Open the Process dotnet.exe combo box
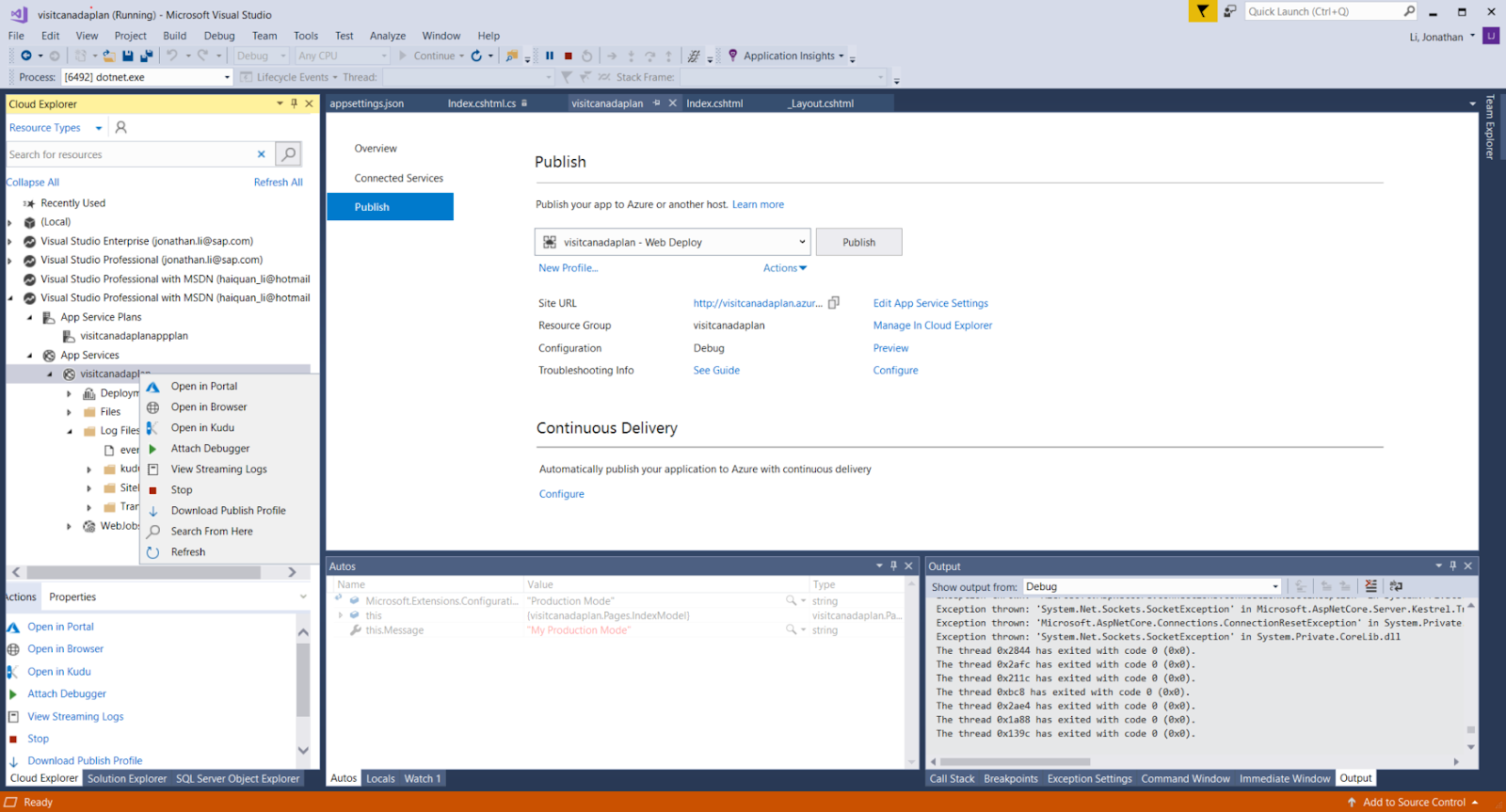The width and height of the screenshot is (1506, 812). (147, 77)
